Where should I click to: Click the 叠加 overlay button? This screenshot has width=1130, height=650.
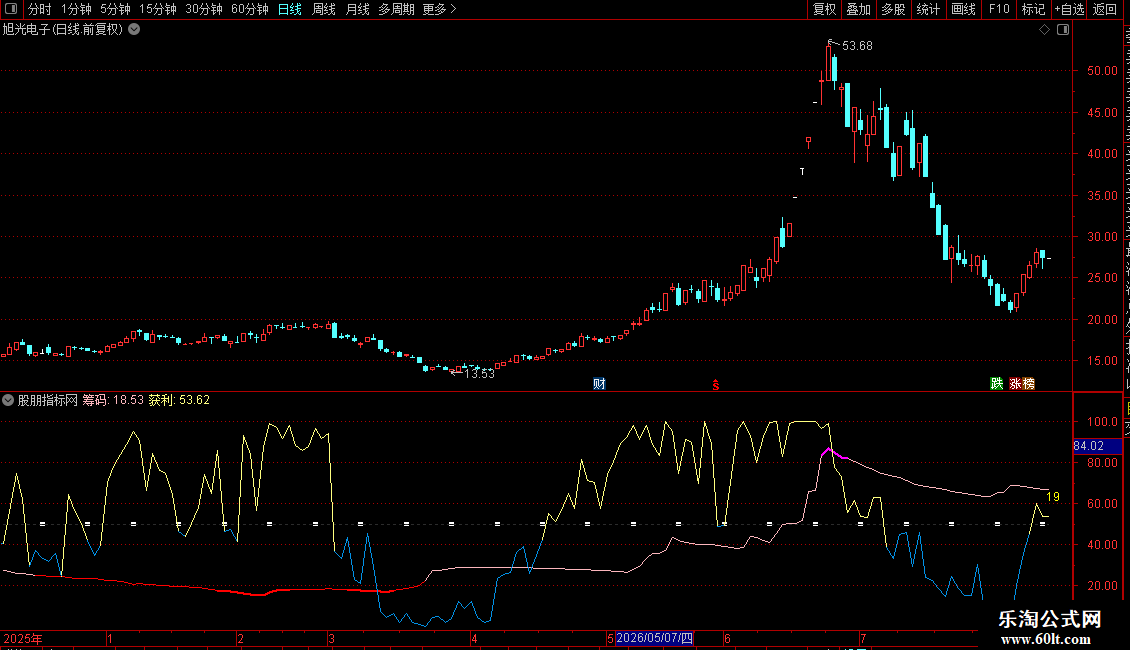pos(858,9)
